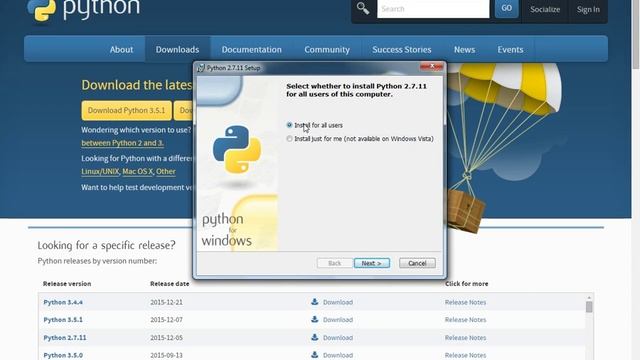Open the Events menu
The height and width of the screenshot is (360, 640).
(510, 49)
